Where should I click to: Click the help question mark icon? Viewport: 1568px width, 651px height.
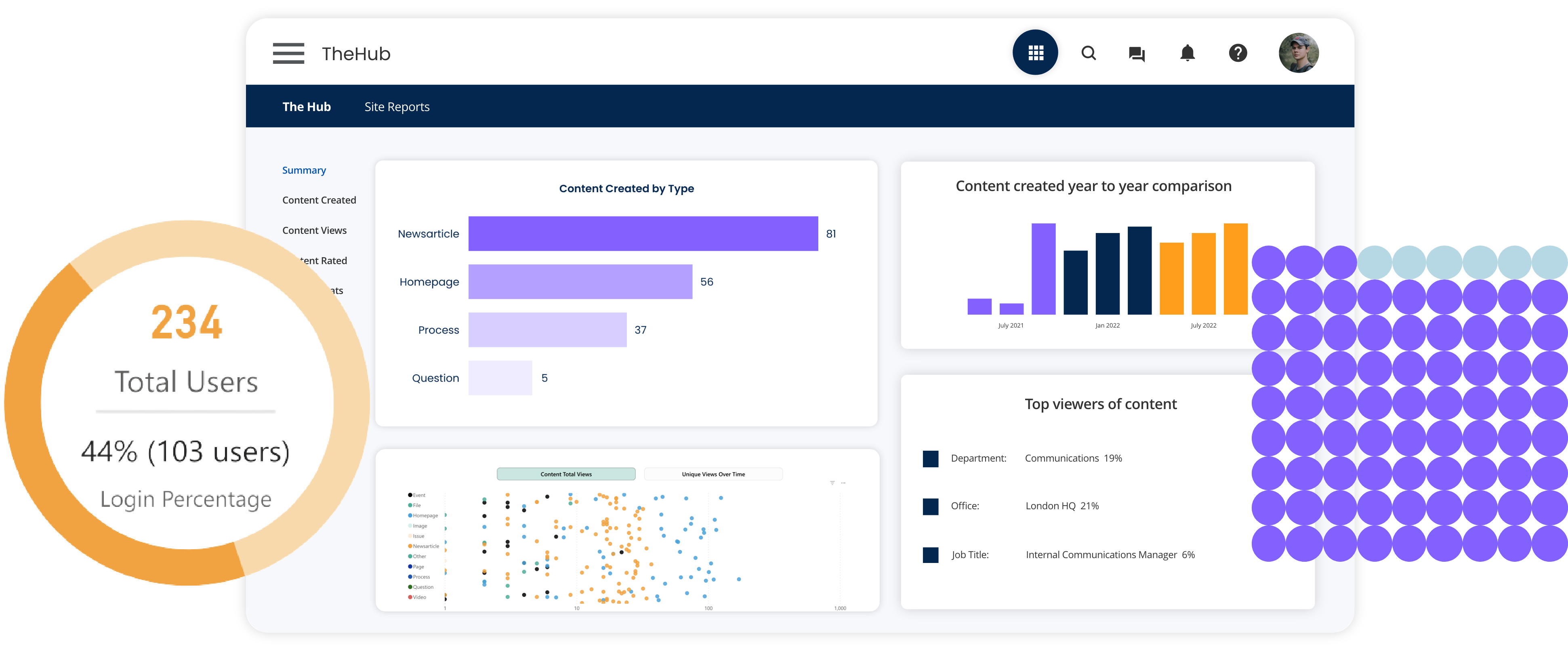click(x=1238, y=54)
